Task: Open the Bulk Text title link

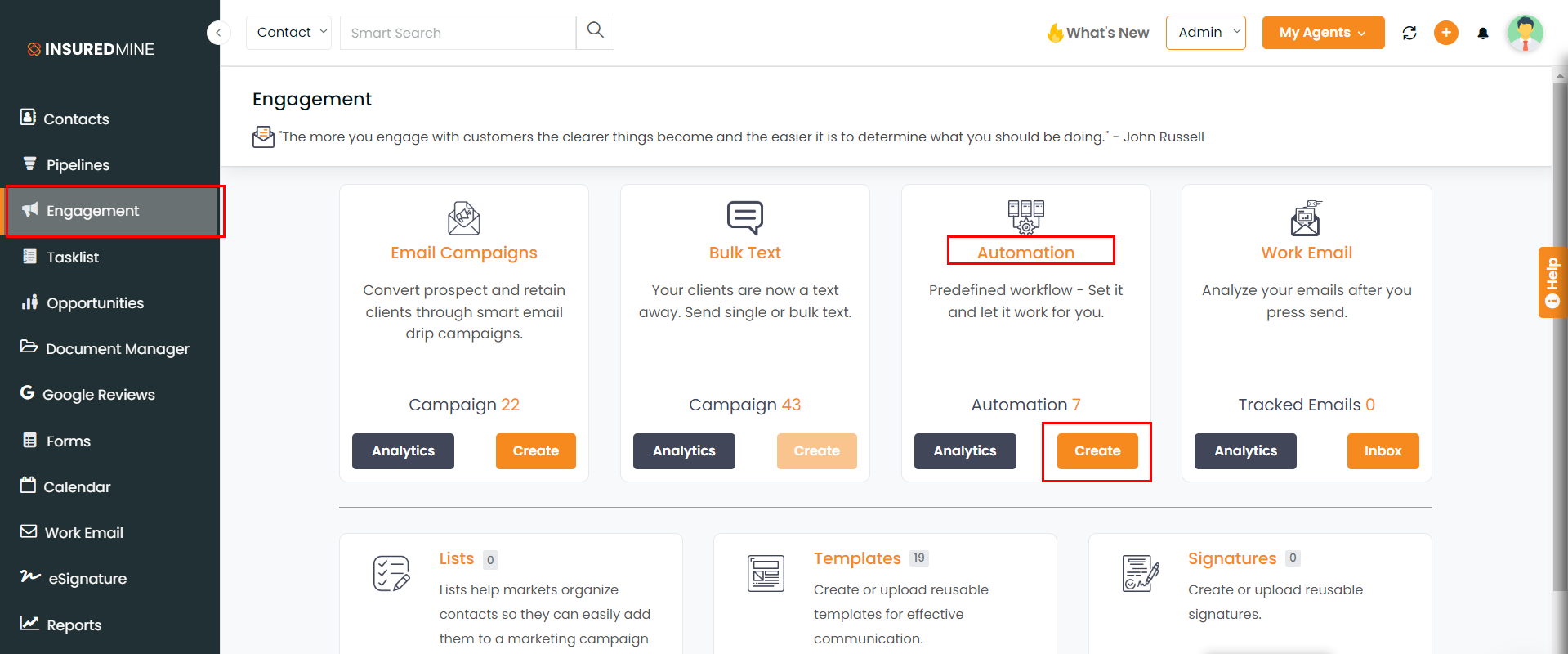Action: click(x=745, y=253)
